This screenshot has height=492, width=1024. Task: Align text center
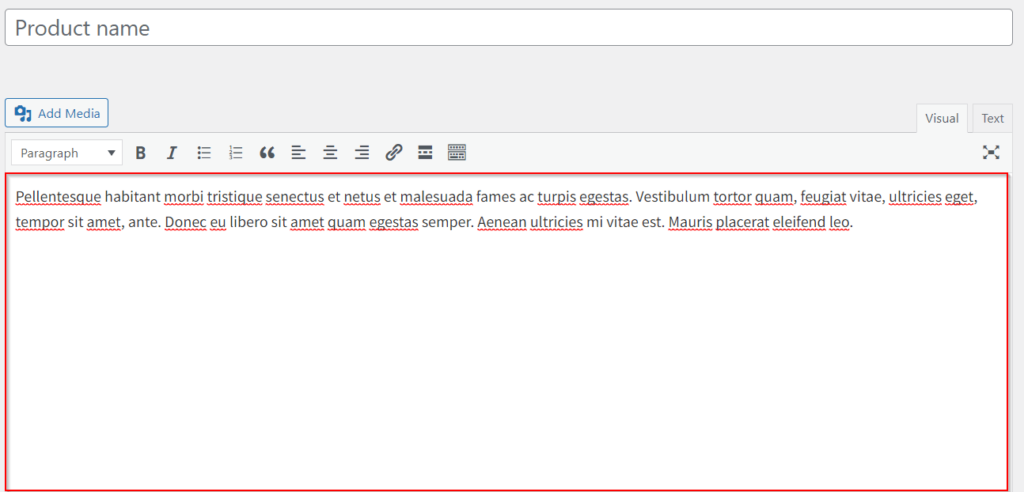coord(330,153)
